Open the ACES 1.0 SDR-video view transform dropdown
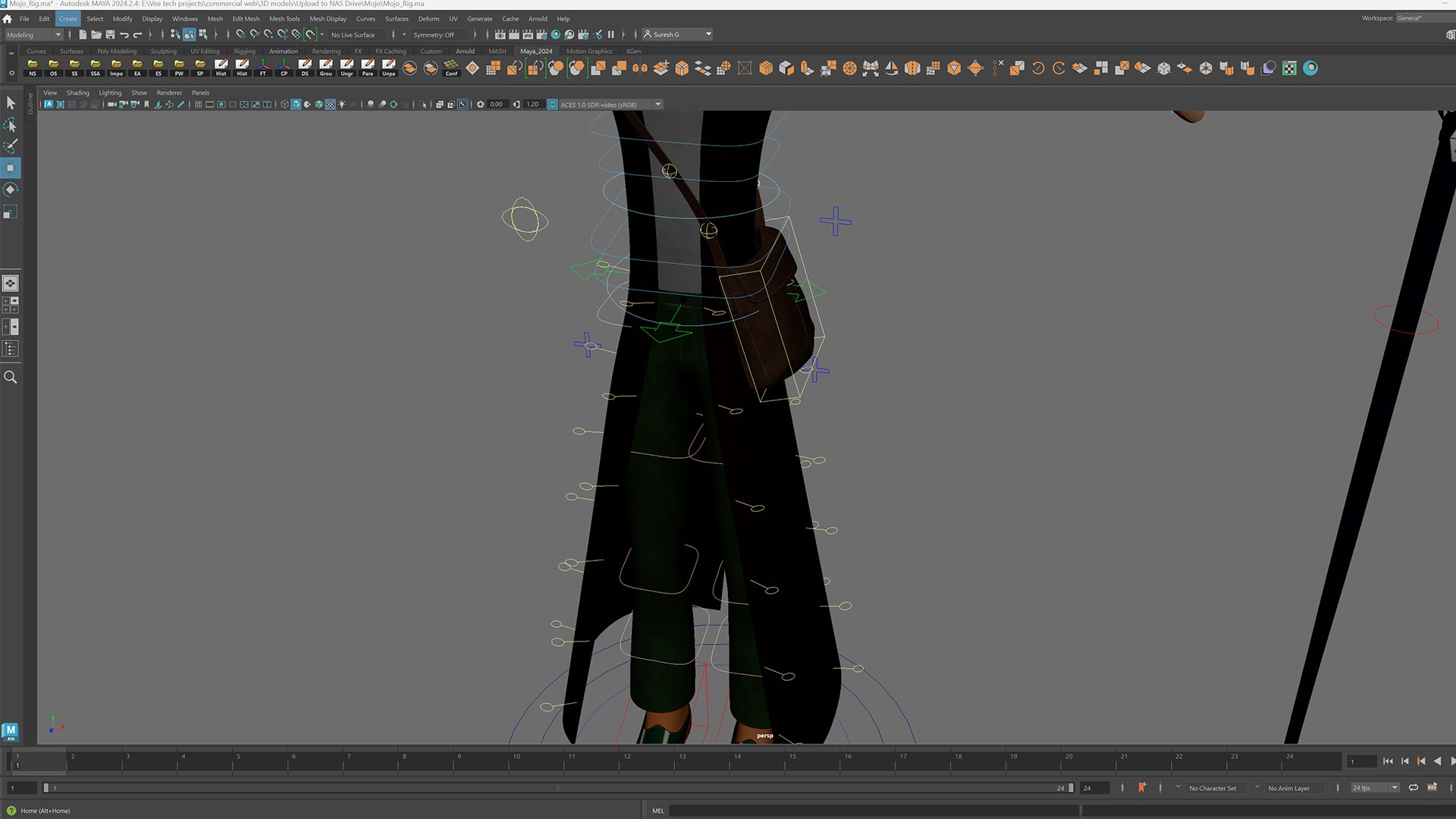The image size is (1456, 819). (x=610, y=105)
